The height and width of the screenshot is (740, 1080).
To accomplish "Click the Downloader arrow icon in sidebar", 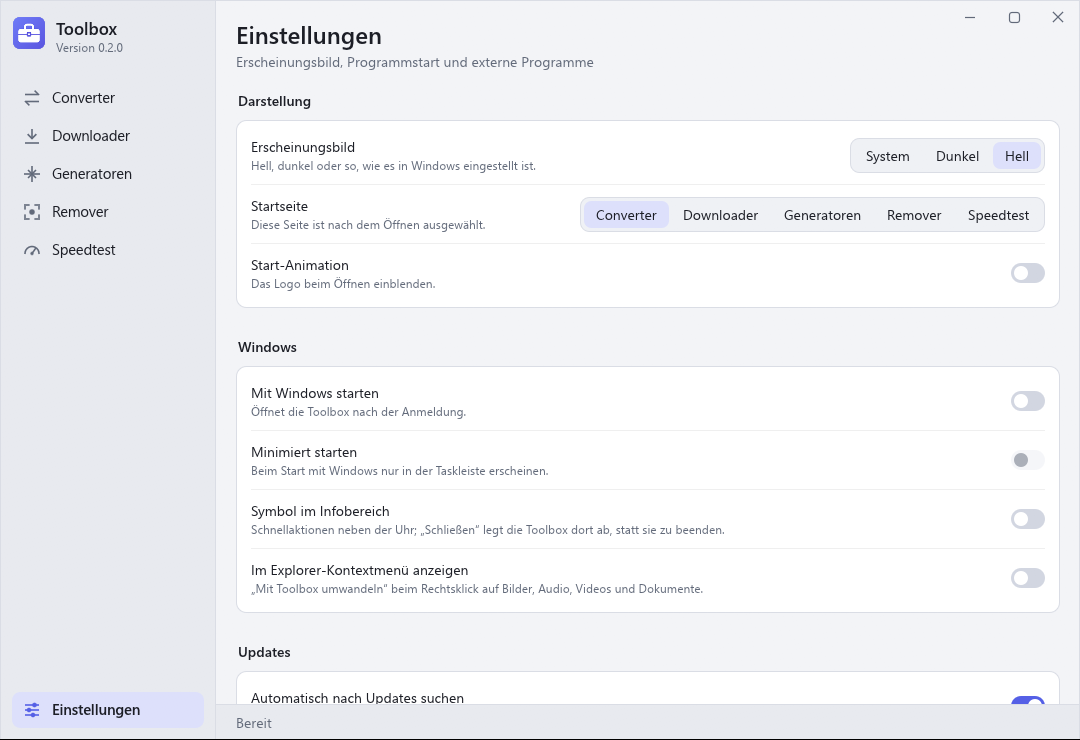I will (x=32, y=136).
